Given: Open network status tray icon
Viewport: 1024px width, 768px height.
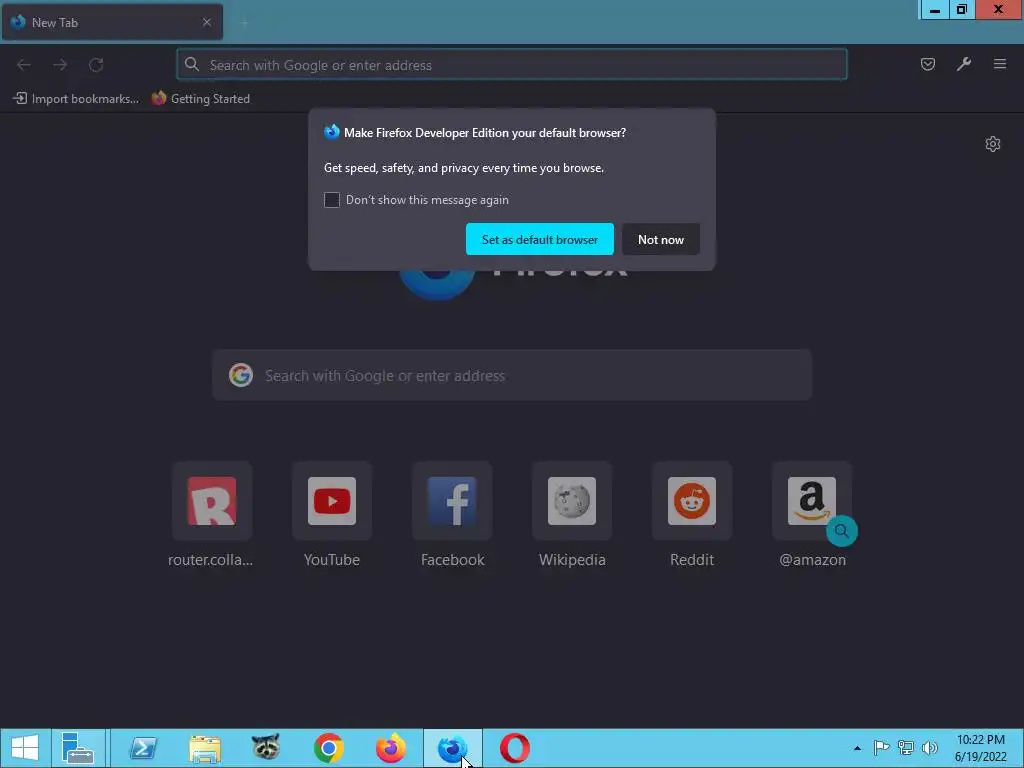Looking at the screenshot, I should [906, 747].
